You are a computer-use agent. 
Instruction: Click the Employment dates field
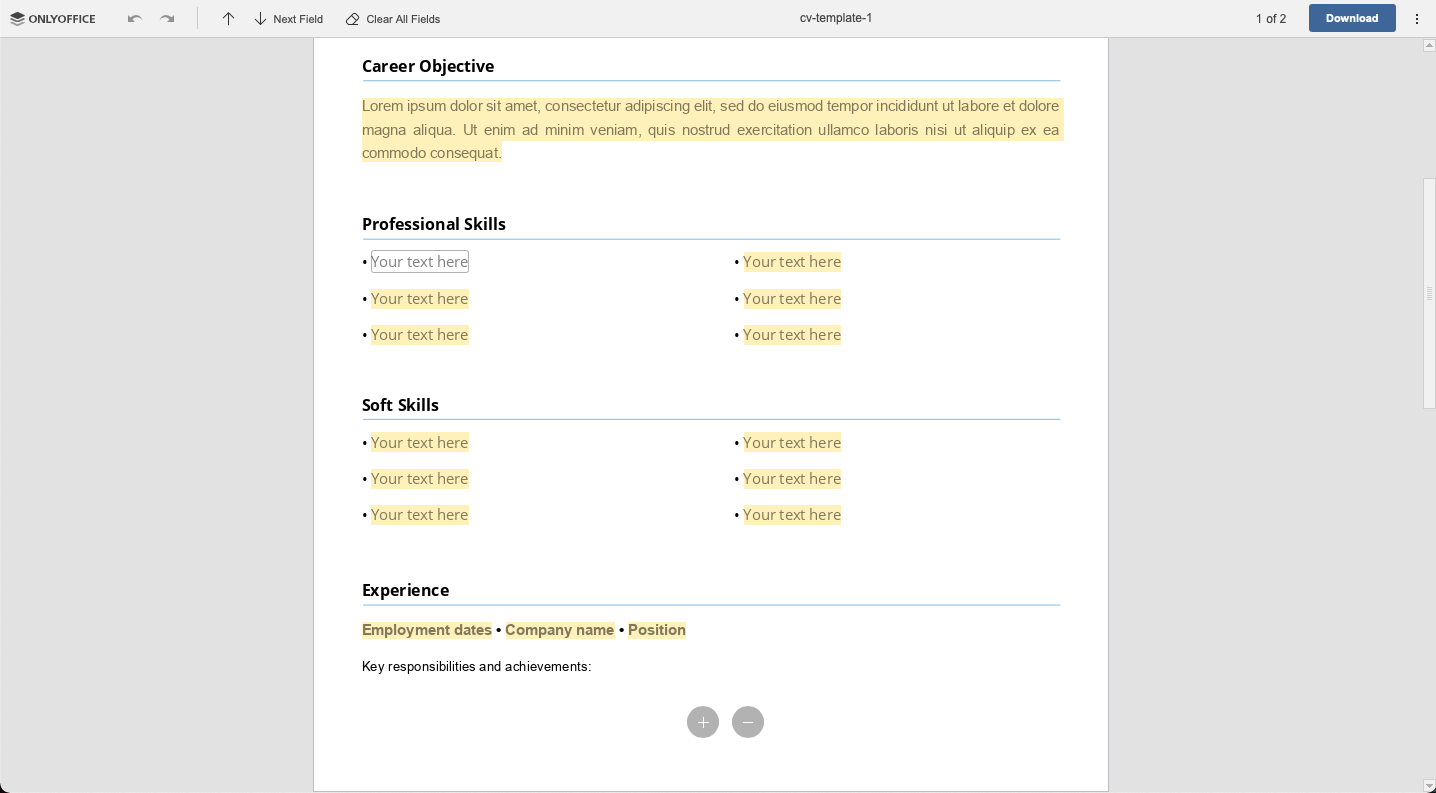click(427, 630)
